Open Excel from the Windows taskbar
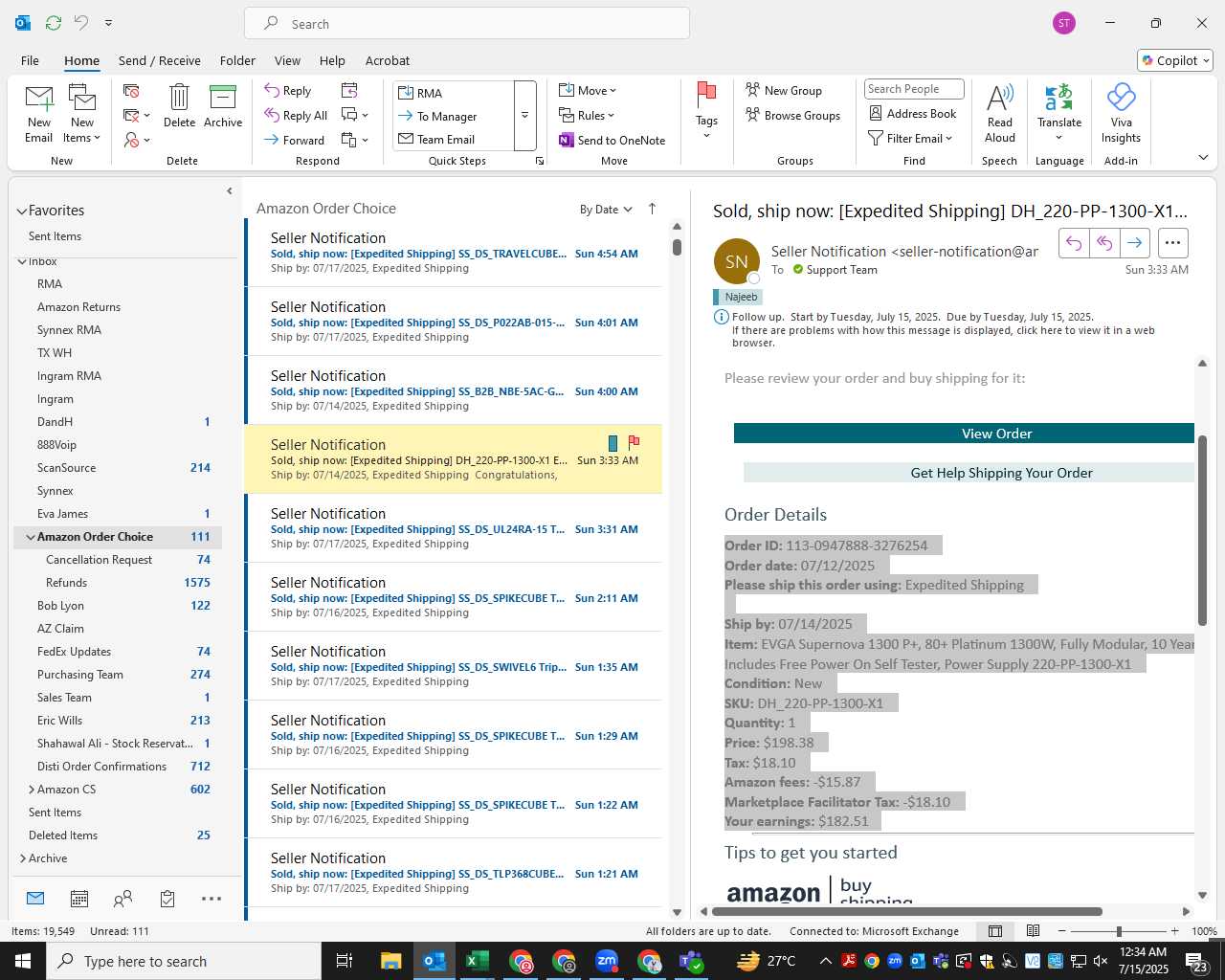The image size is (1225, 980). [477, 961]
